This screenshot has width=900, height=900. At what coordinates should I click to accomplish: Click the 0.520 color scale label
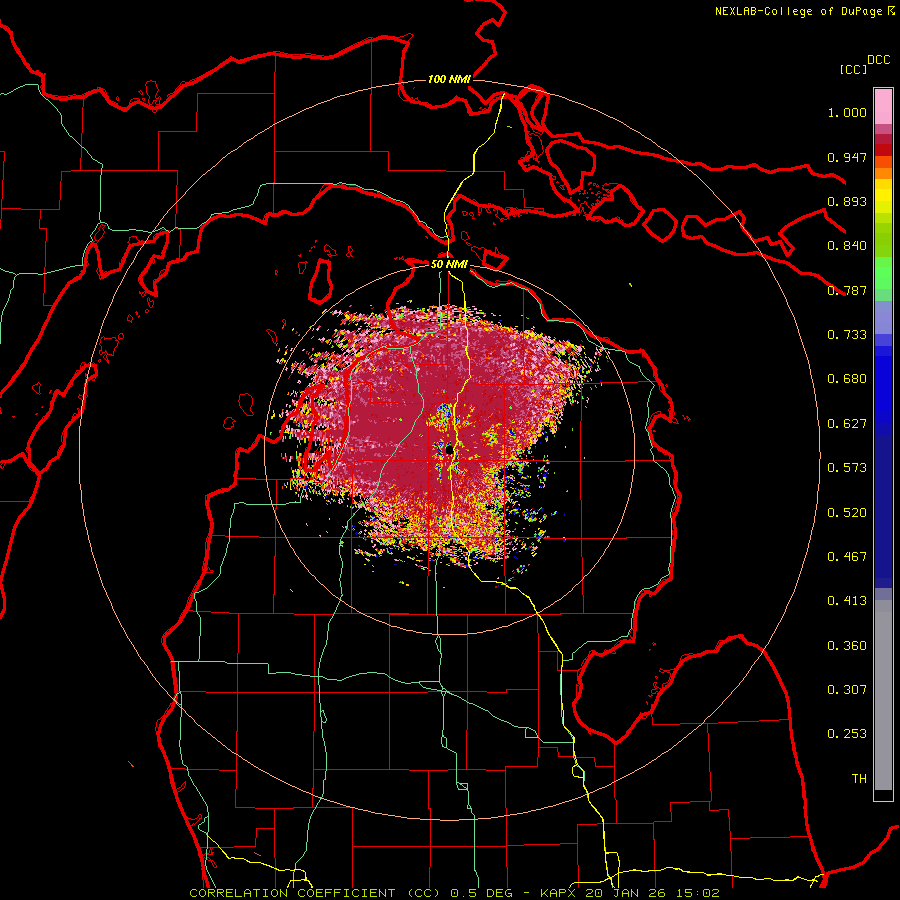[847, 513]
